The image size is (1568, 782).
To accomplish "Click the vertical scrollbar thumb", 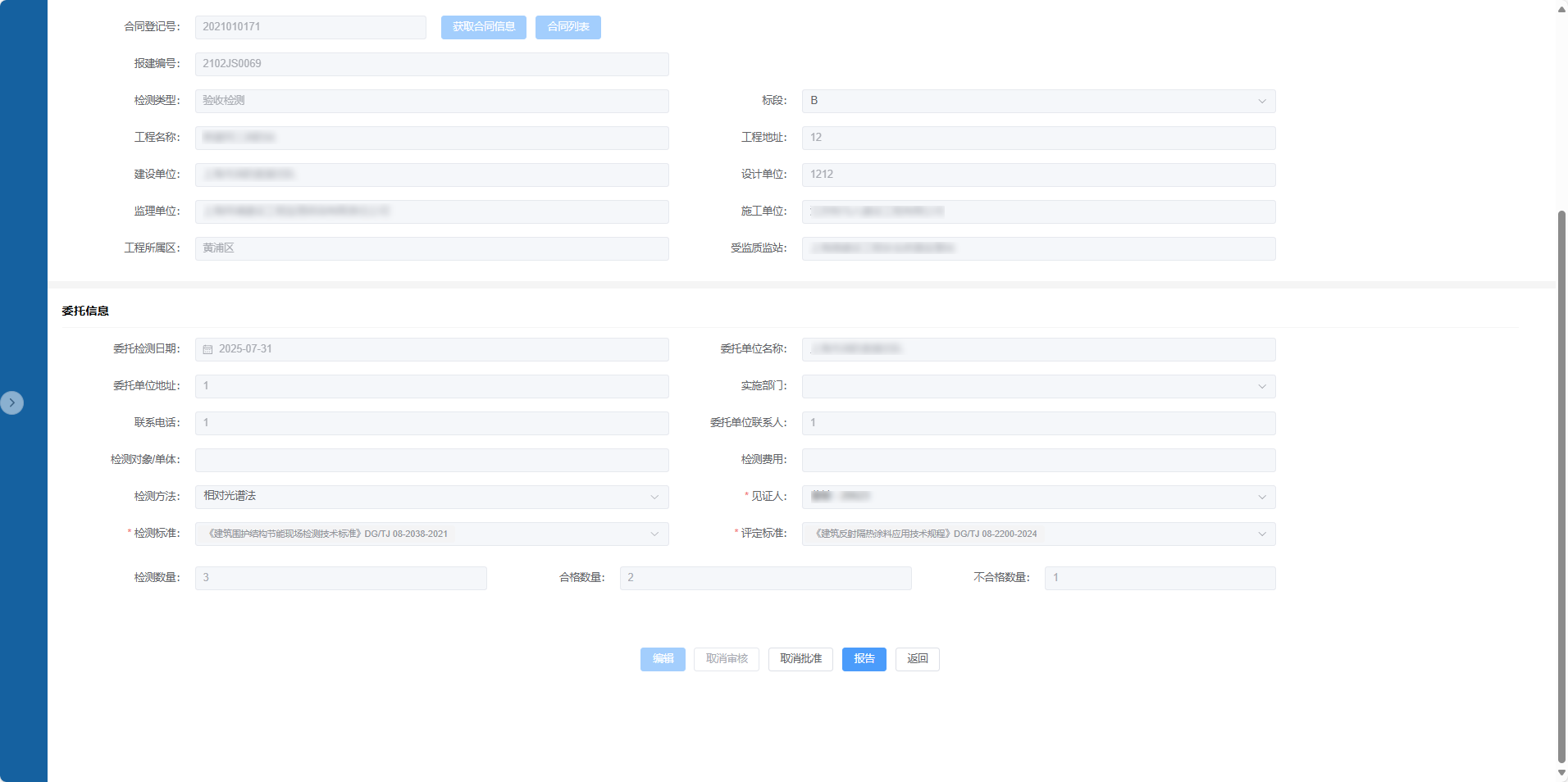I will (1561, 484).
